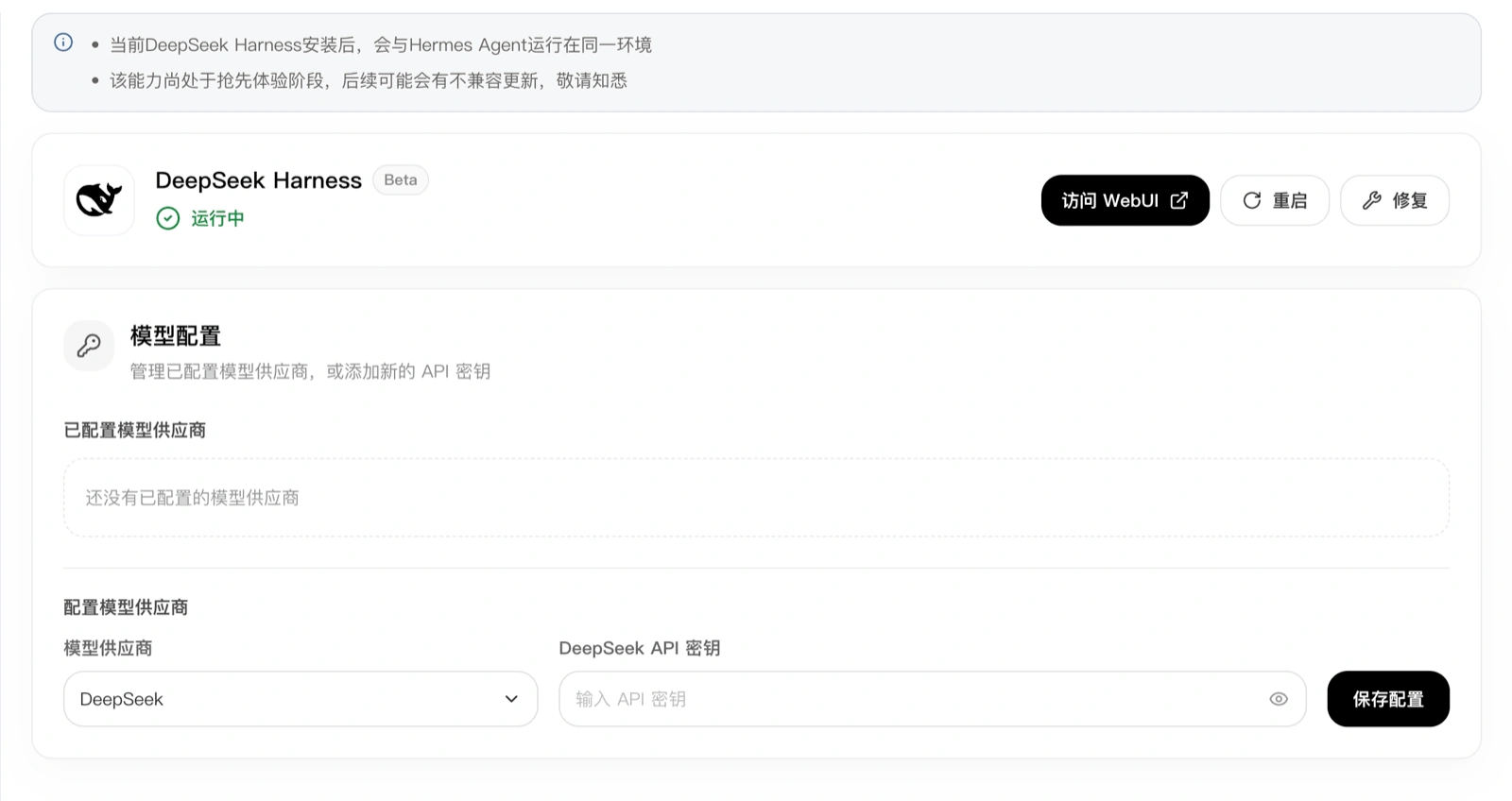Screen dimensions: 1512x801
Task: Click the 重启 button
Action: point(1275,200)
